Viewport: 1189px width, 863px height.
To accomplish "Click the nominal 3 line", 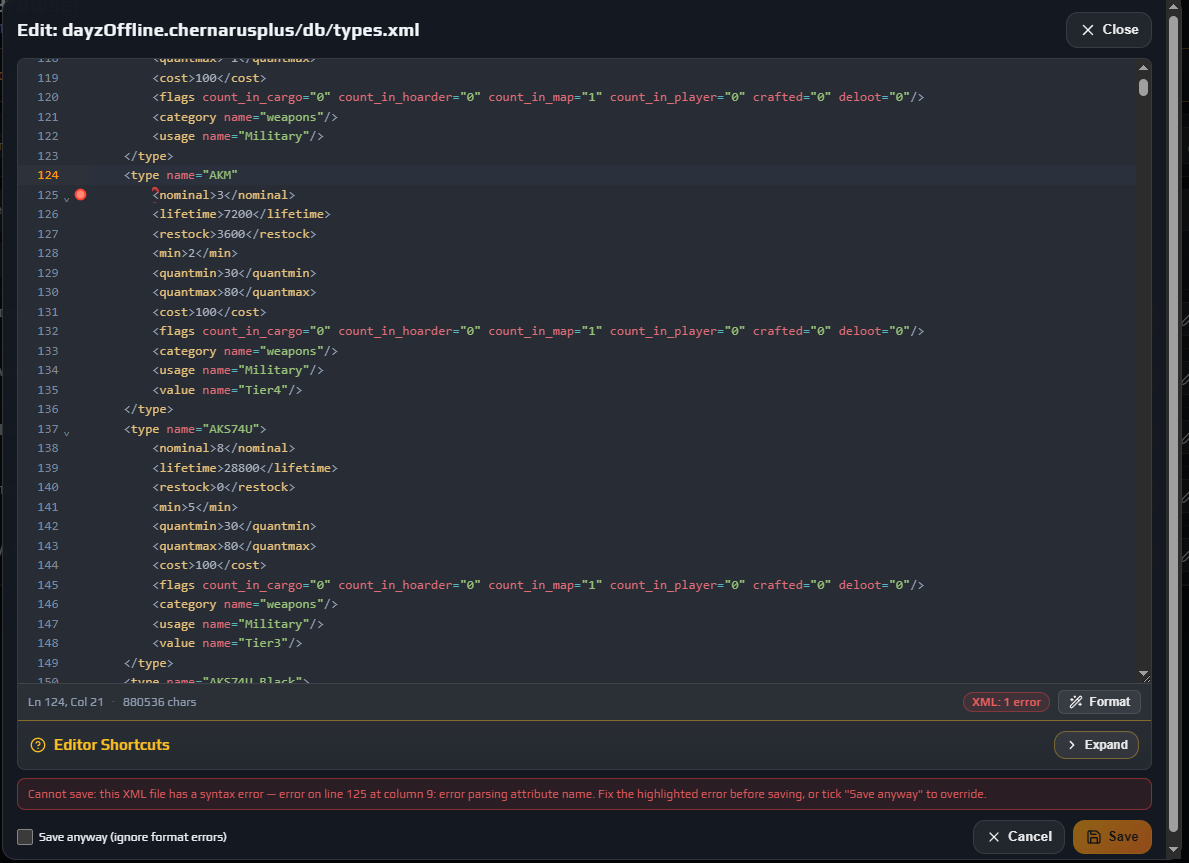I will coord(224,195).
